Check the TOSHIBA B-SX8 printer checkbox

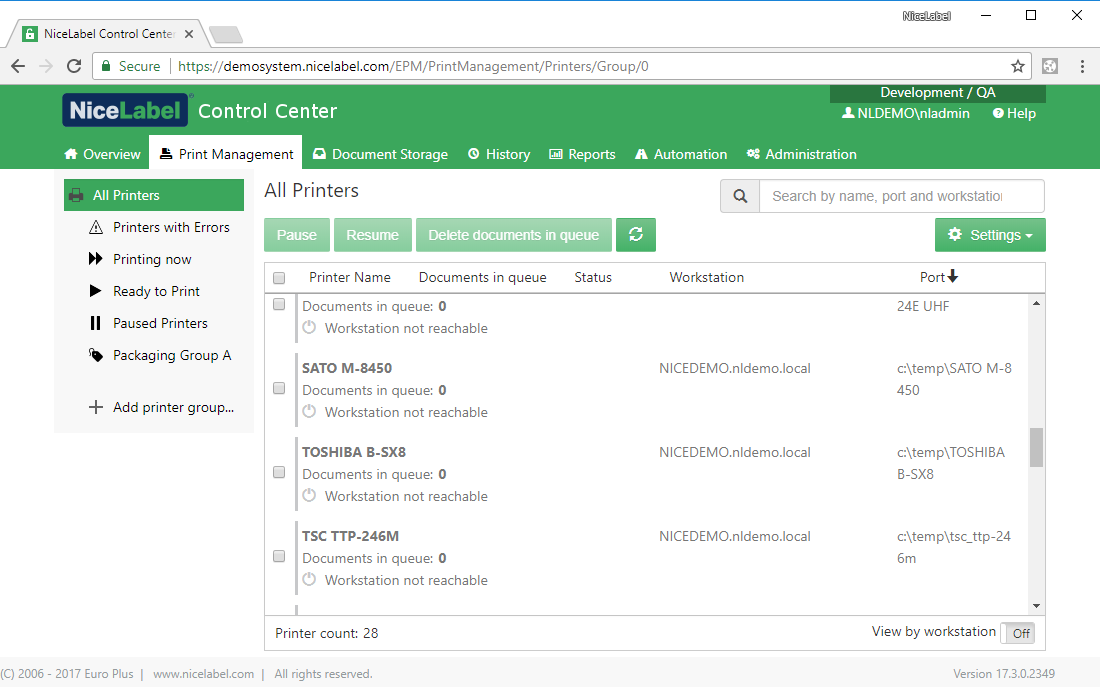(279, 472)
